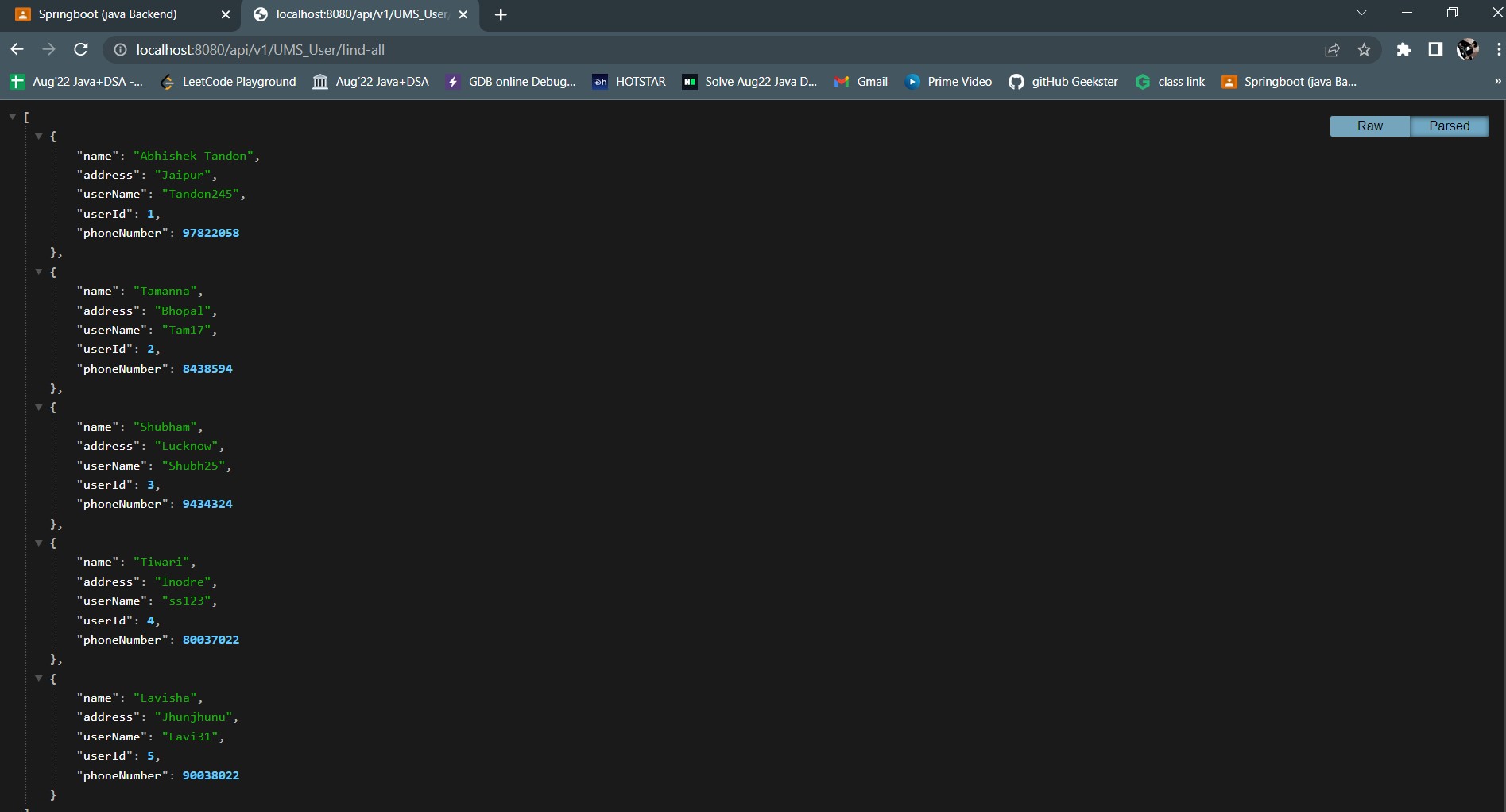
Task: Open the HOTSTAR bookmark
Action: point(628,81)
